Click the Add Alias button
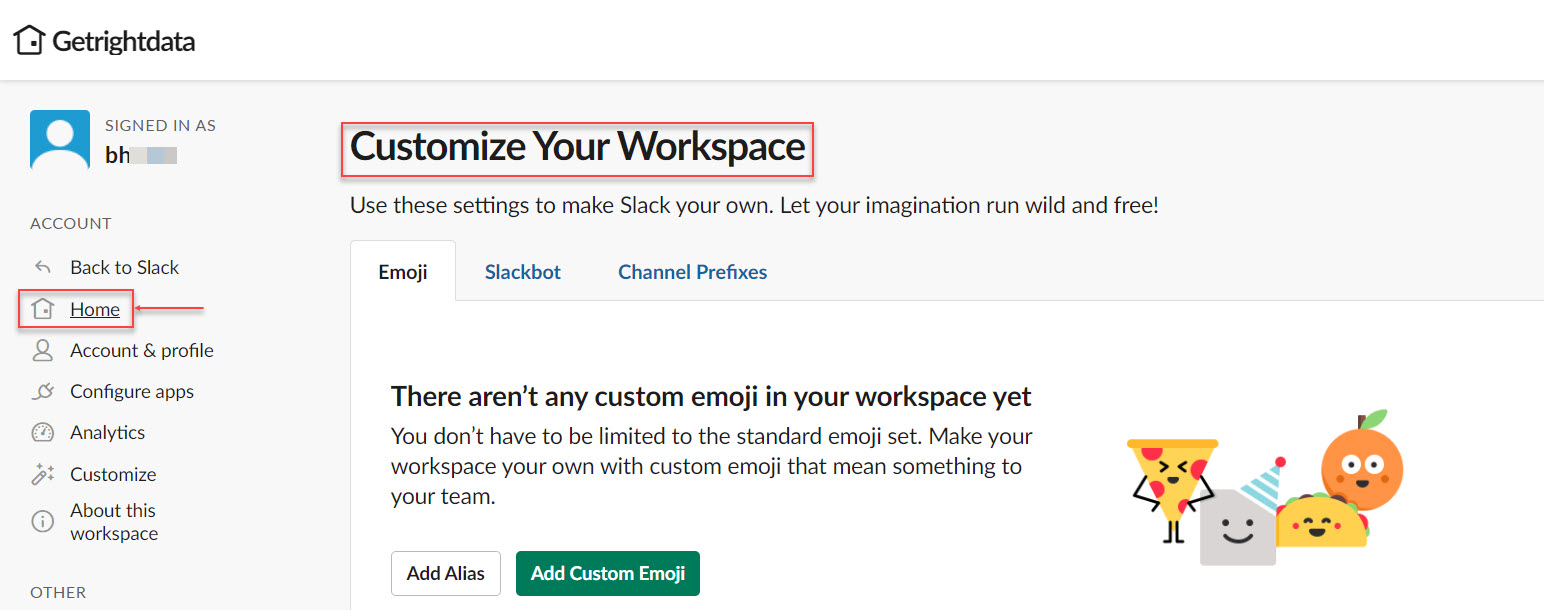The width and height of the screenshot is (1544, 610). [446, 573]
